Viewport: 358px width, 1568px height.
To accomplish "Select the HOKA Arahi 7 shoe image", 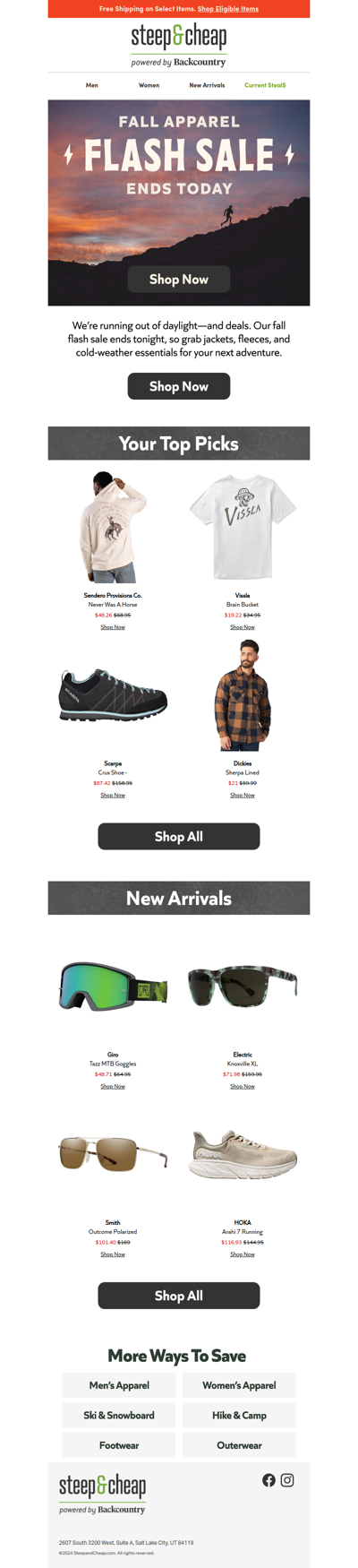I will coord(243,1153).
